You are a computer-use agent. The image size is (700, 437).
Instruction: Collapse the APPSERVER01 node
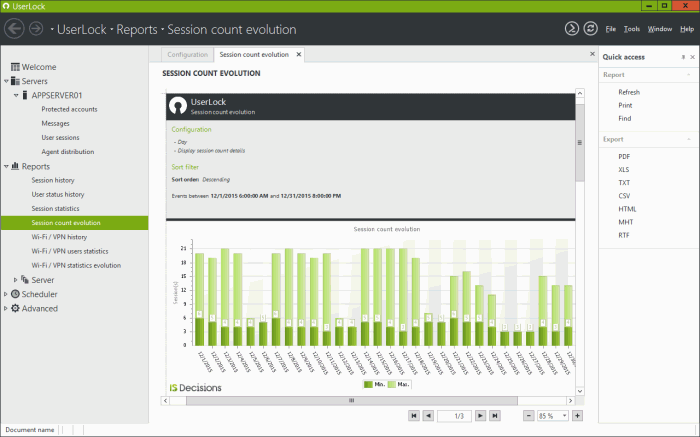tap(16, 96)
